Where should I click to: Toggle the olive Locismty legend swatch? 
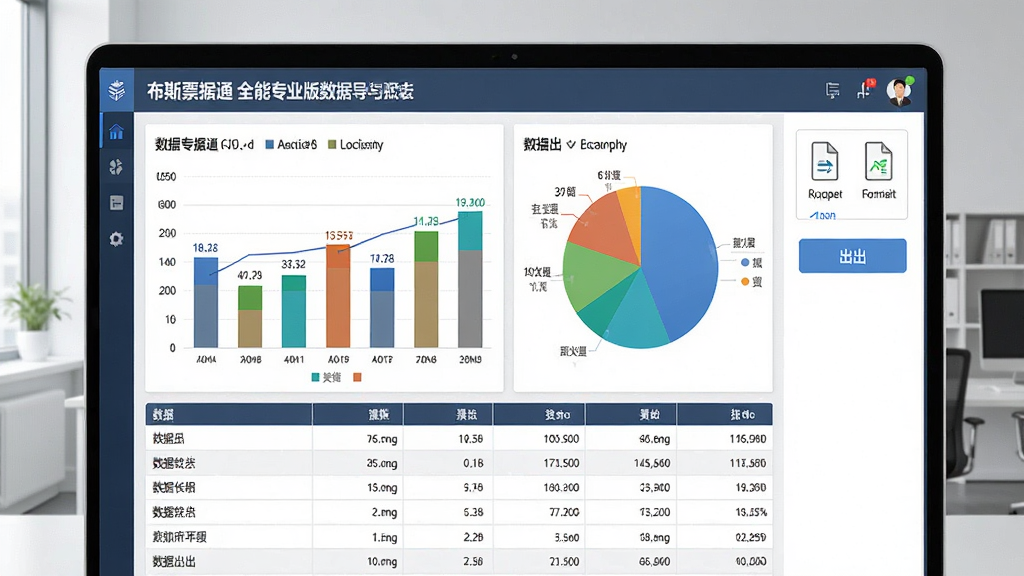coord(332,144)
